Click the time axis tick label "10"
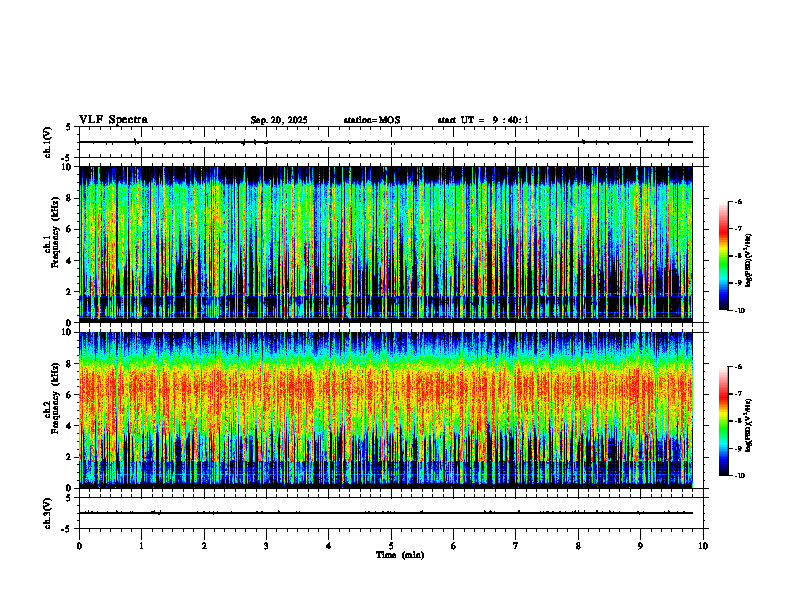792x612 pixels. pyautogui.click(x=703, y=546)
